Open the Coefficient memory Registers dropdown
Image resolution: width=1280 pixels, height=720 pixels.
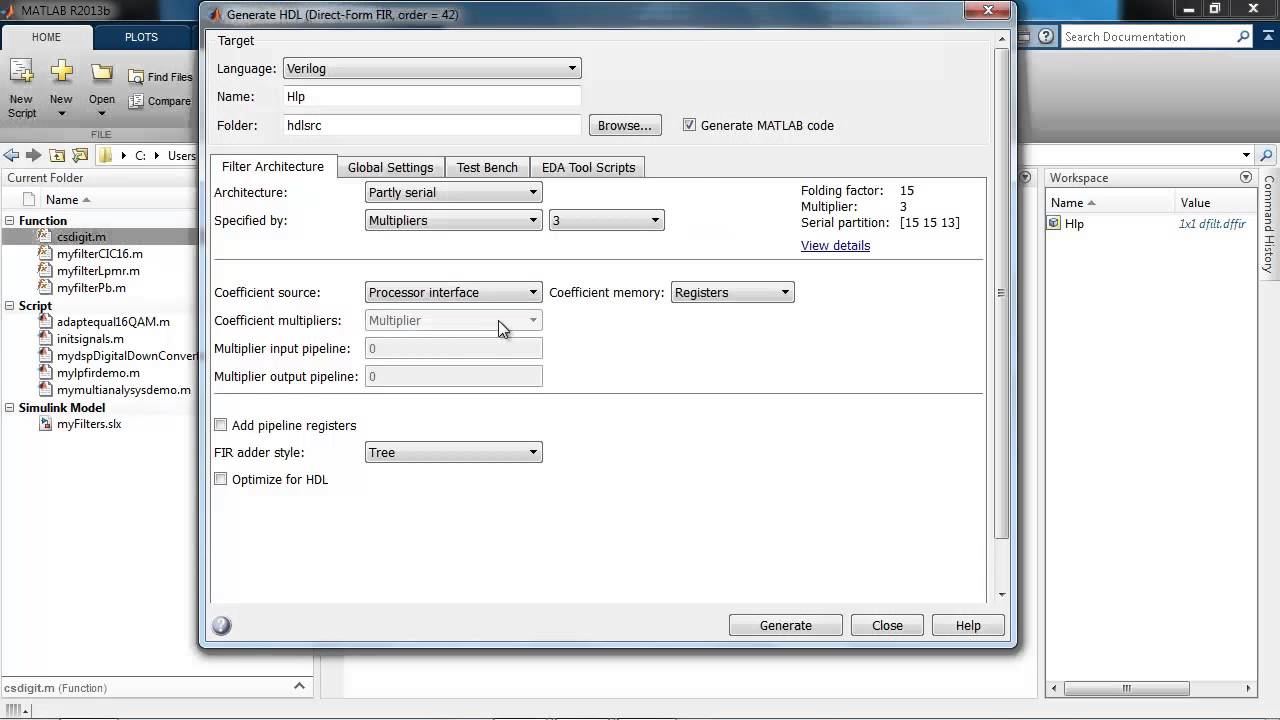pos(733,292)
